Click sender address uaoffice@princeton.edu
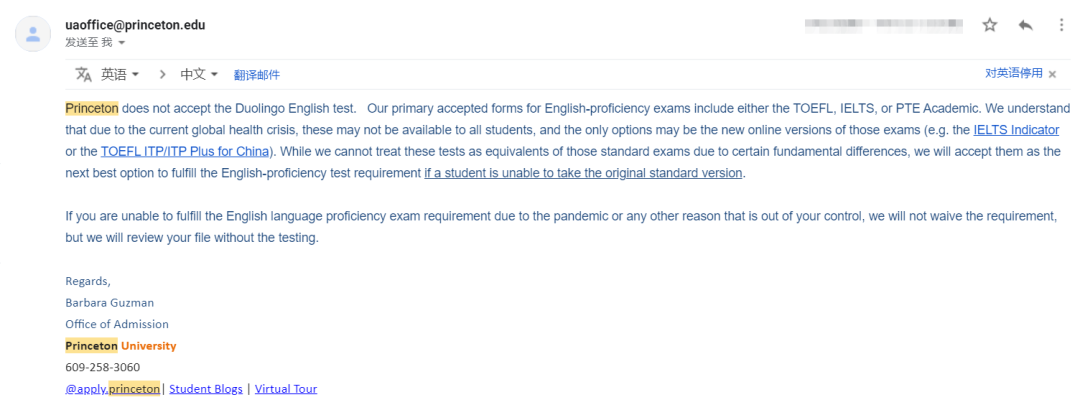The height and width of the screenshot is (415, 1080). click(135, 25)
